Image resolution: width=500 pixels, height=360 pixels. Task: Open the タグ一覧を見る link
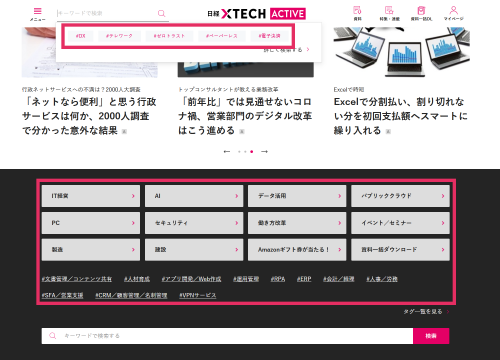pyautogui.click(x=426, y=312)
